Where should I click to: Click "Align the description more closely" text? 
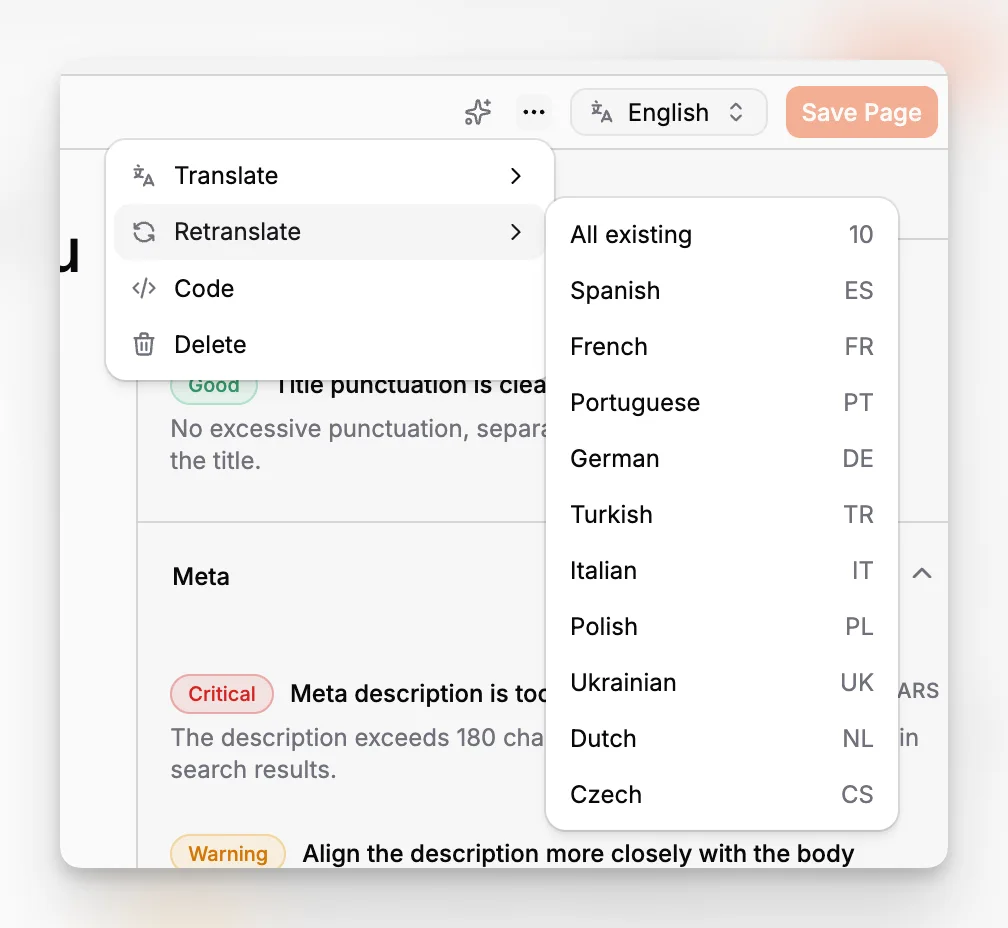pyautogui.click(x=577, y=854)
